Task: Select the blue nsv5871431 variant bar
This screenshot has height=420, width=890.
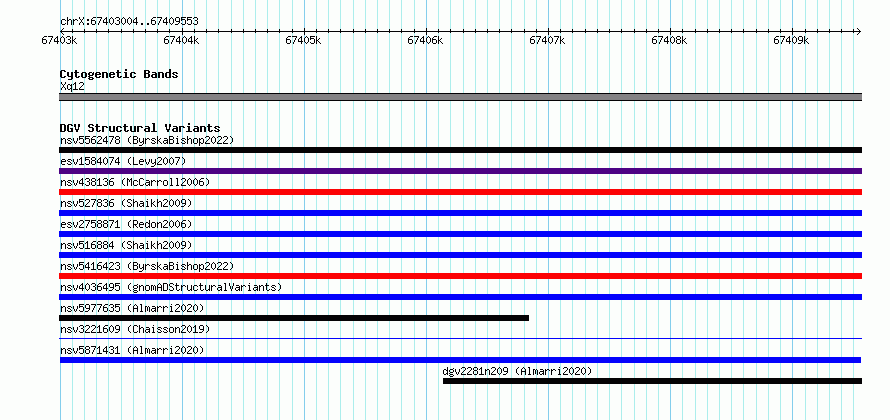Action: (x=460, y=360)
